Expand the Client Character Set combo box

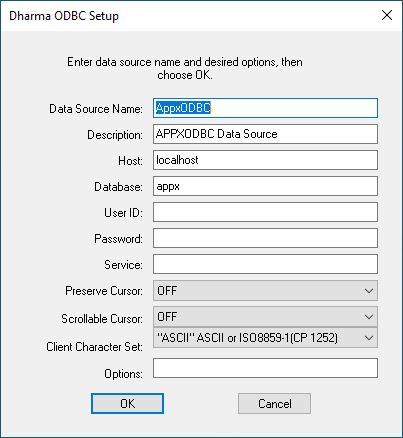coord(265,338)
